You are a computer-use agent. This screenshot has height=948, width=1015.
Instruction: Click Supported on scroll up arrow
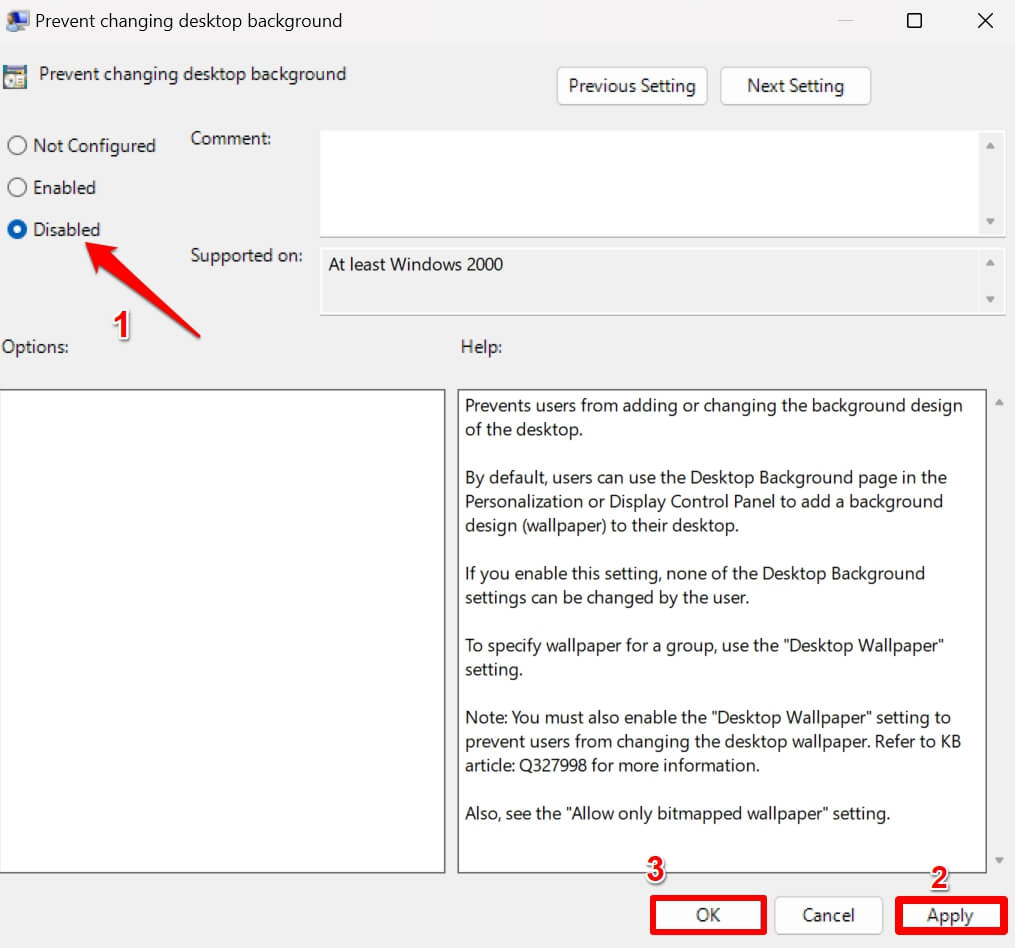pos(990,263)
